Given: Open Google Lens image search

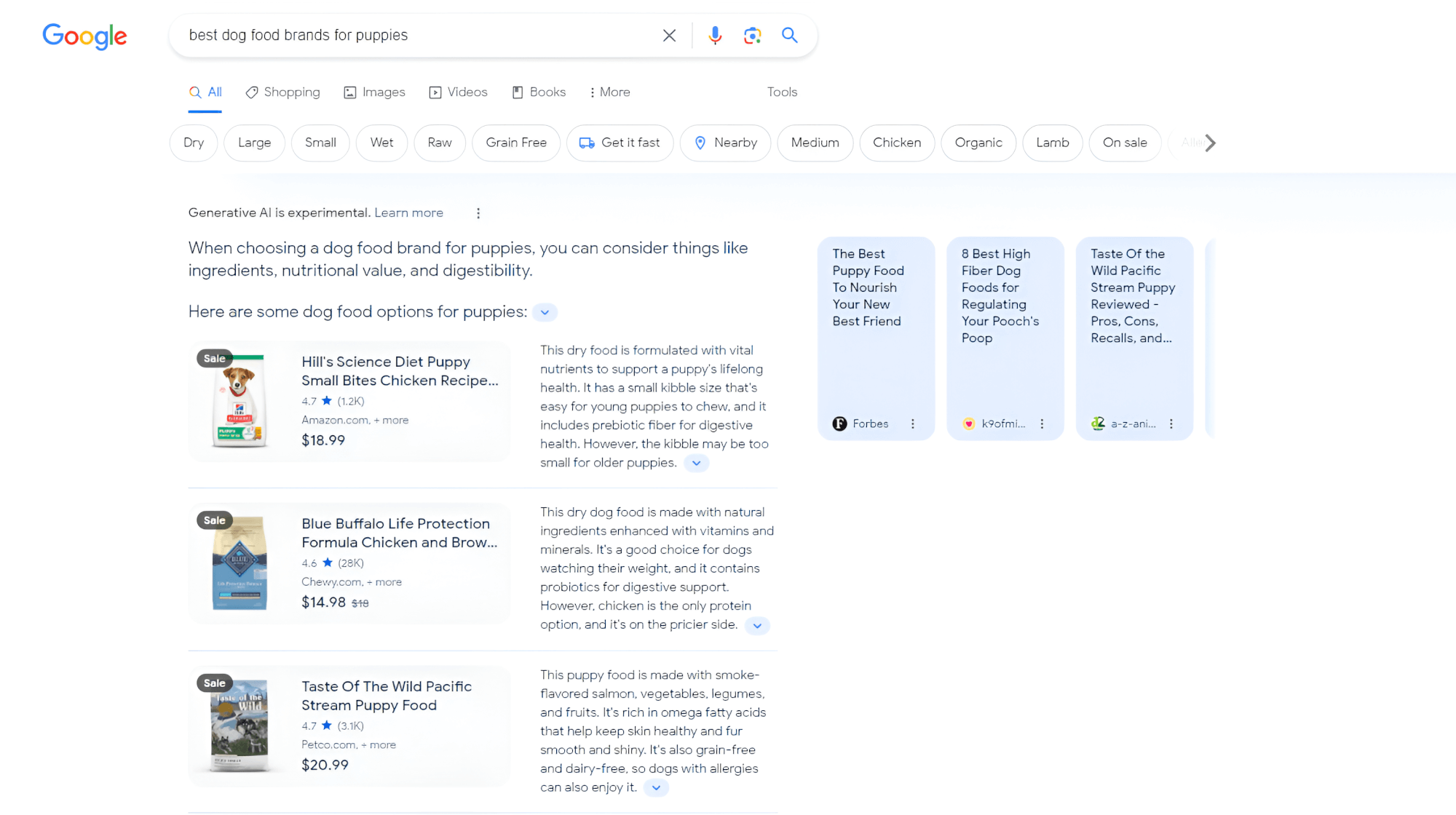Looking at the screenshot, I should [x=752, y=35].
